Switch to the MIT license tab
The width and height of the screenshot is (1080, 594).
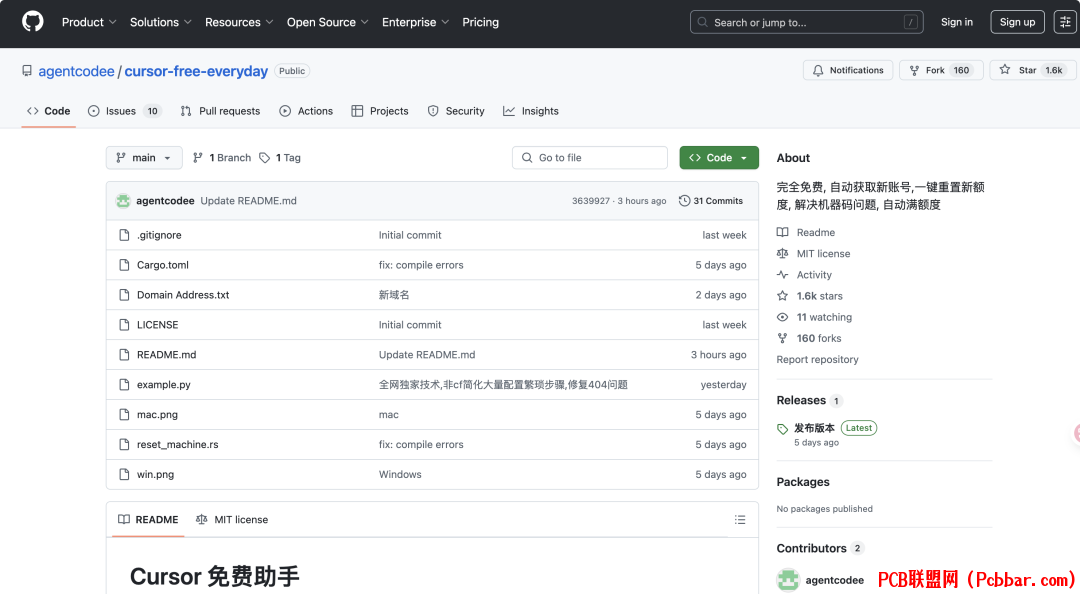[232, 520]
